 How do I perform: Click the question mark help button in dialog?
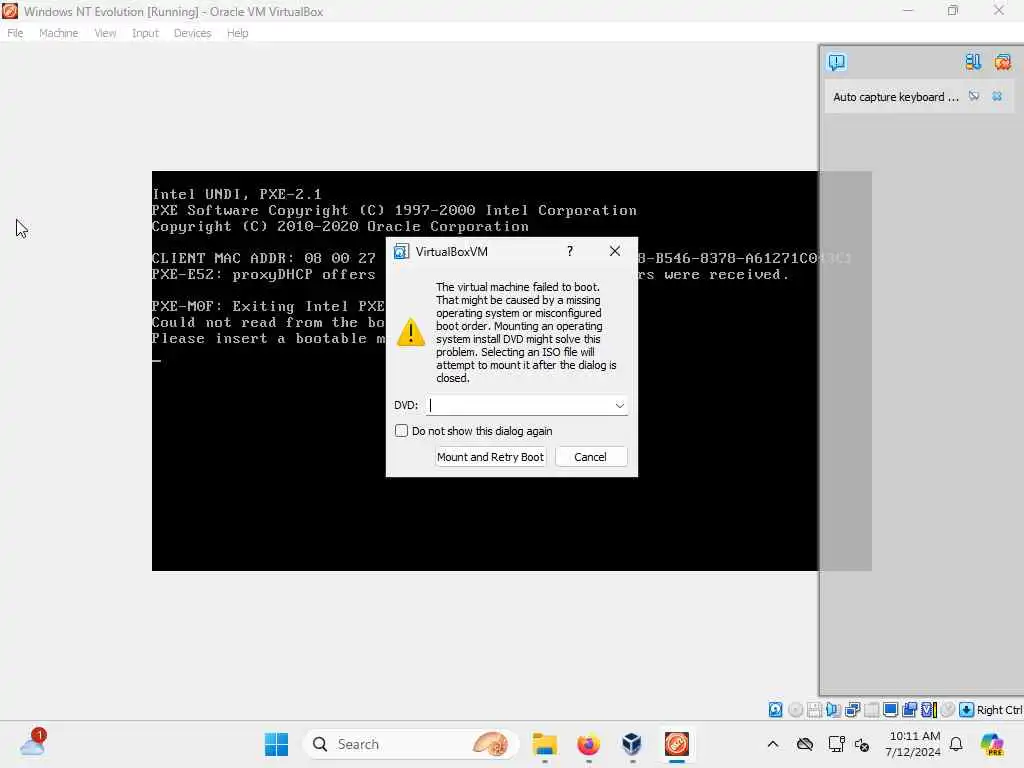[x=570, y=251]
